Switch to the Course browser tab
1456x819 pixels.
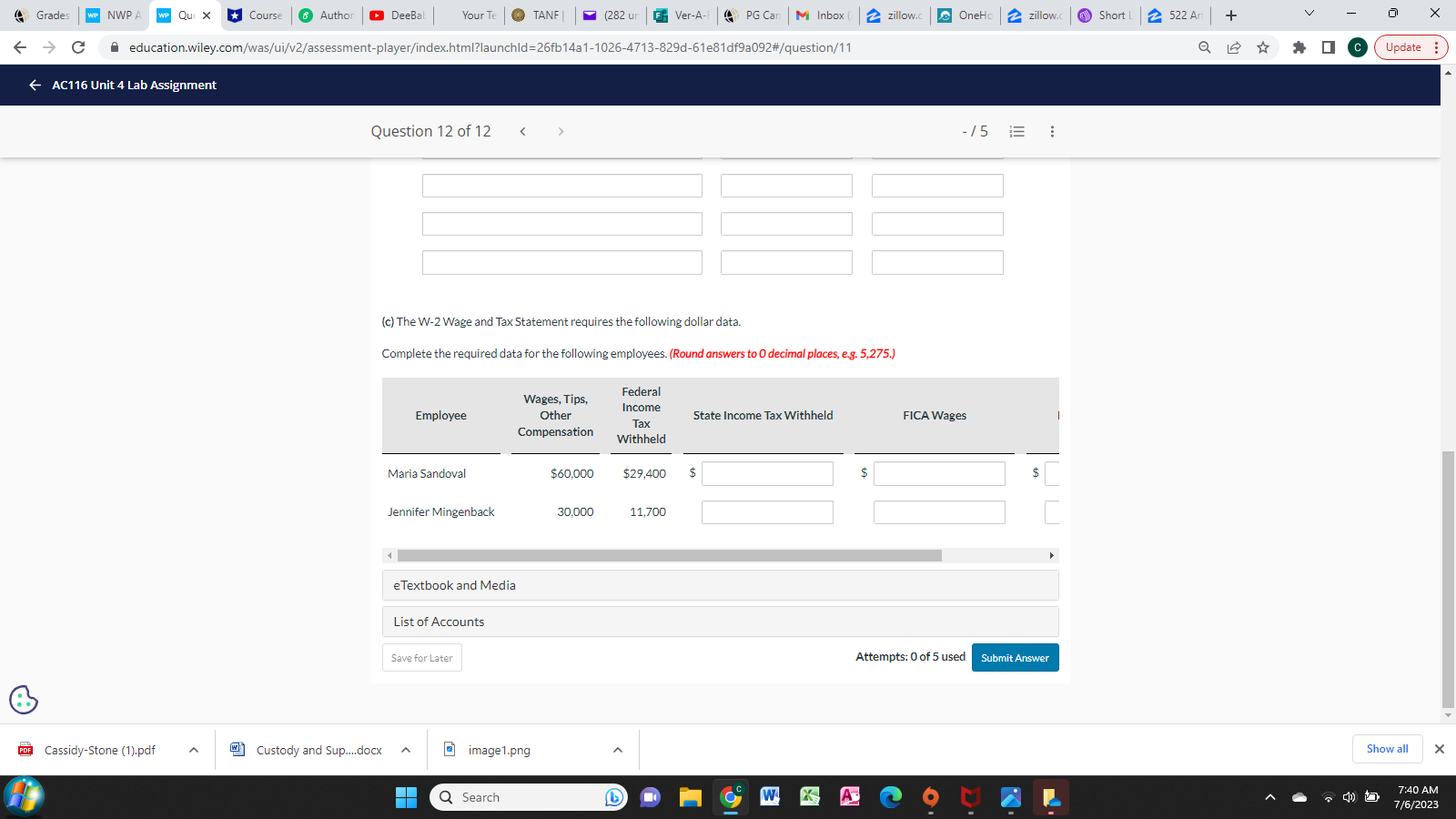click(x=255, y=15)
